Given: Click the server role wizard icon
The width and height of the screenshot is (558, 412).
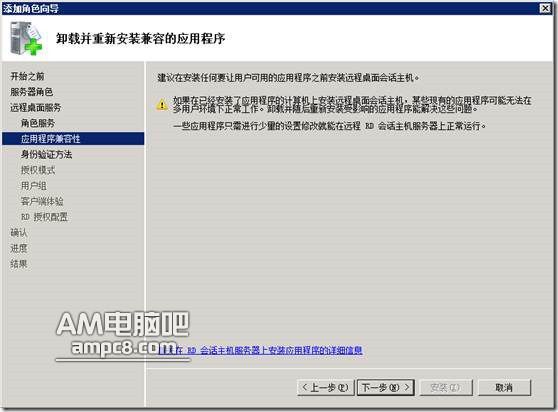Looking at the screenshot, I should (26, 38).
